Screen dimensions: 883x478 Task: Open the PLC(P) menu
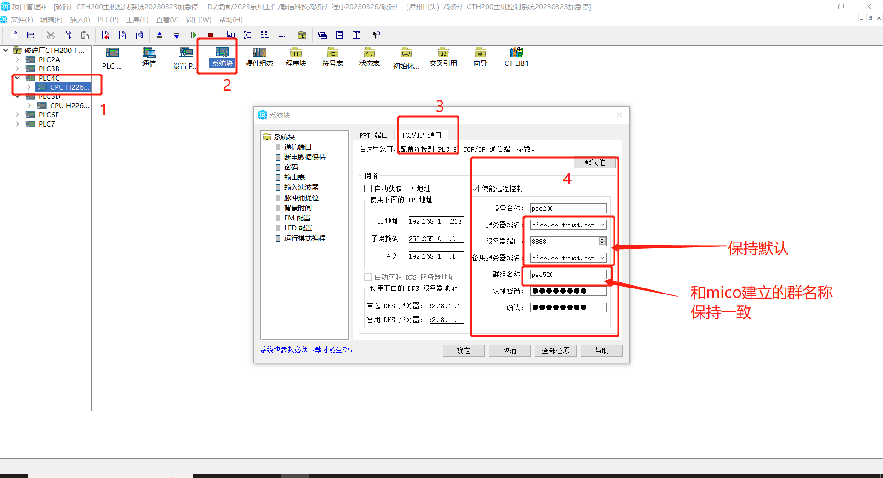(108, 20)
